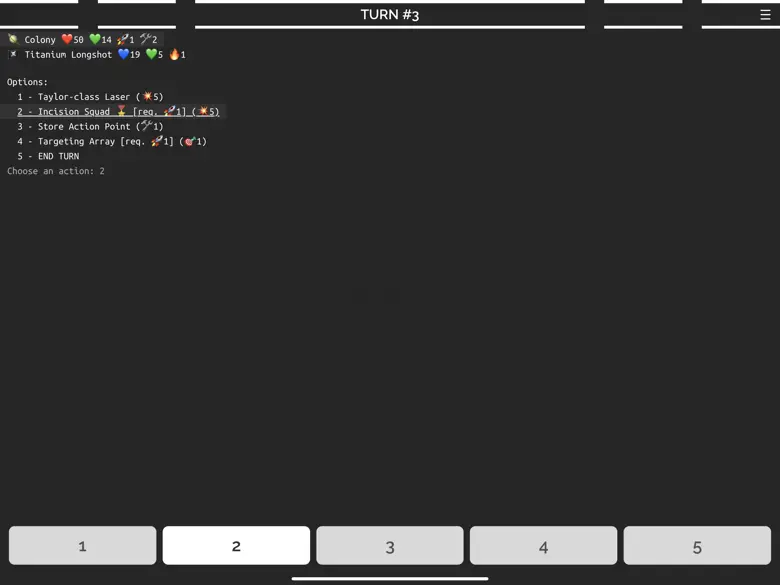Click the 'Options:' label
780x585 pixels.
tap(27, 82)
